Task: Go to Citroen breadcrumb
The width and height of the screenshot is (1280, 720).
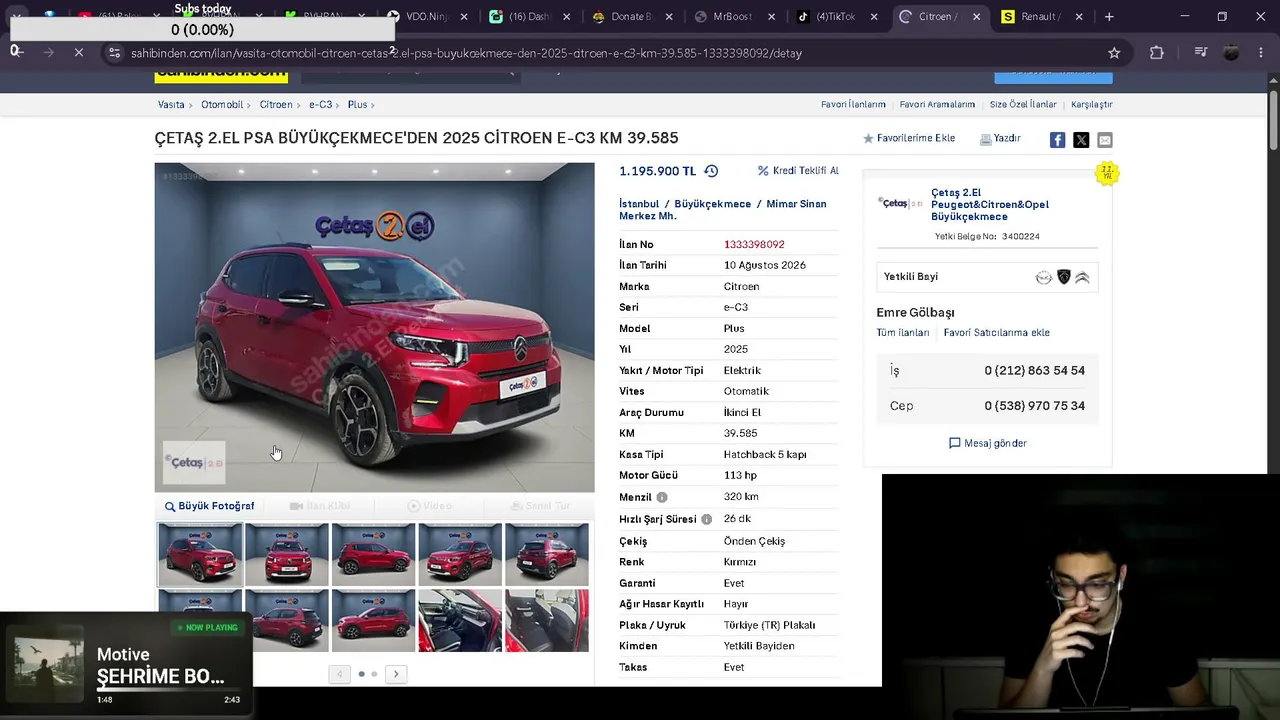Action: click(x=276, y=105)
